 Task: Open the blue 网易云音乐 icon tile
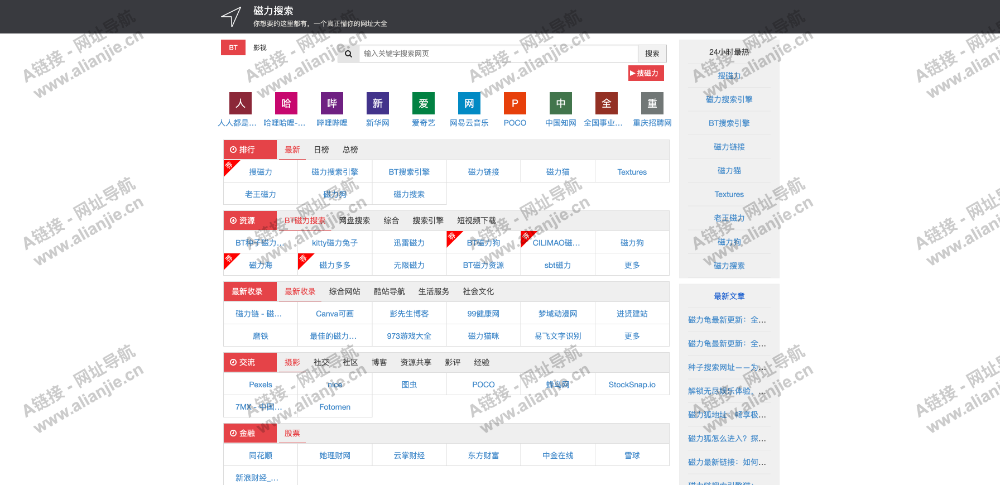pyautogui.click(x=469, y=103)
